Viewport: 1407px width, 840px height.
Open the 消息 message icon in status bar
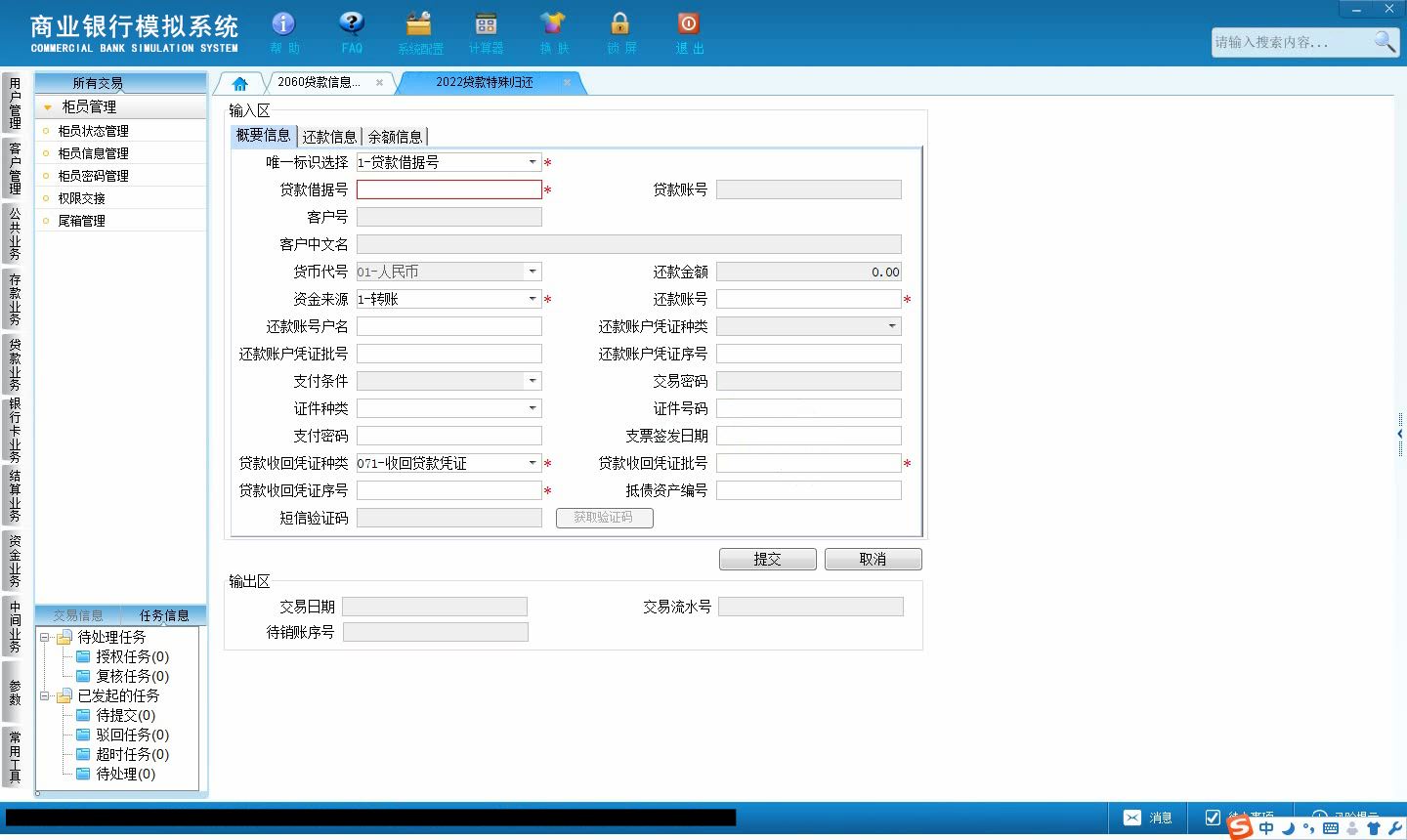pos(1131,818)
